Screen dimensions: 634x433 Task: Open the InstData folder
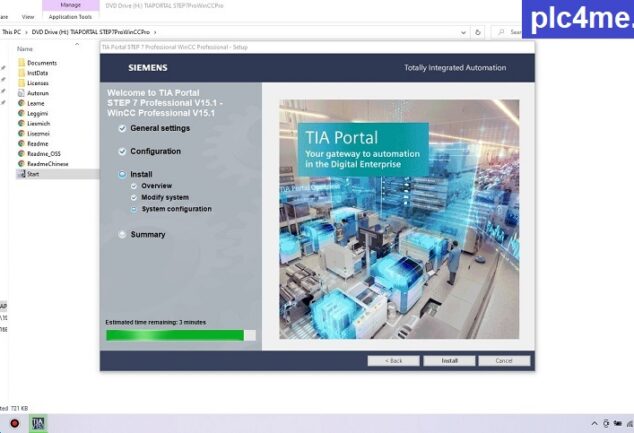coord(38,73)
